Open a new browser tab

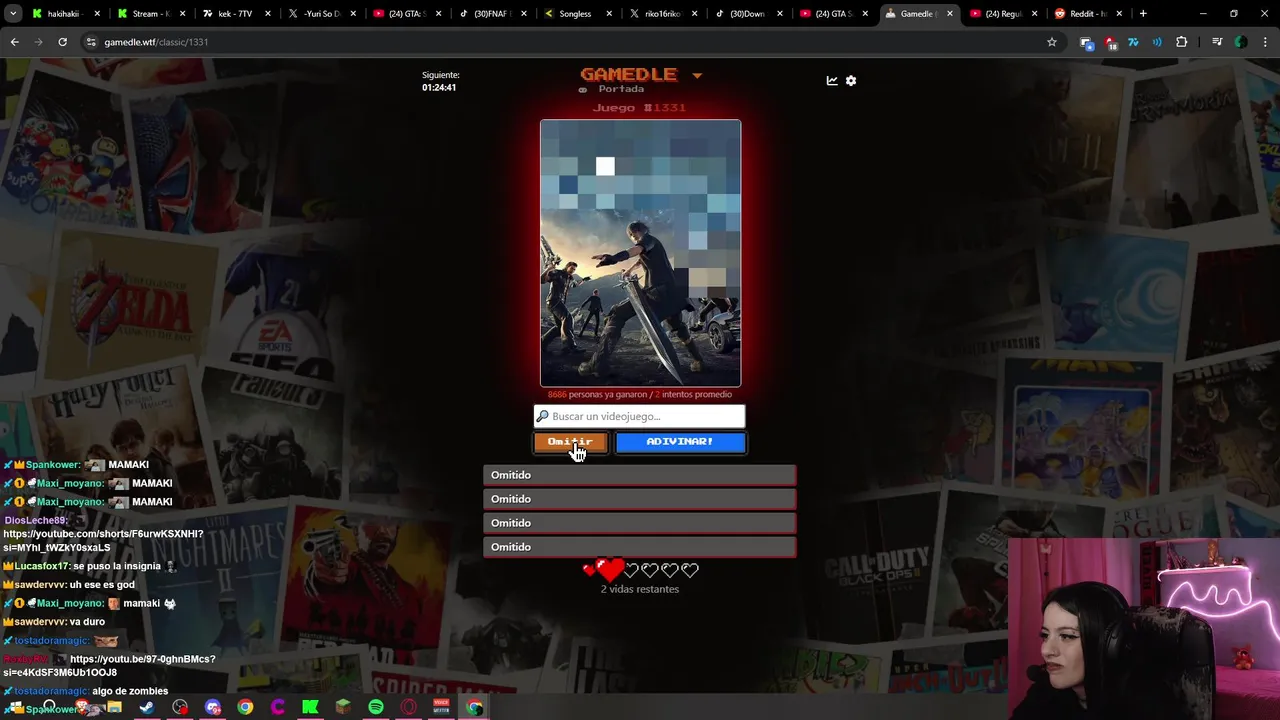1143,14
